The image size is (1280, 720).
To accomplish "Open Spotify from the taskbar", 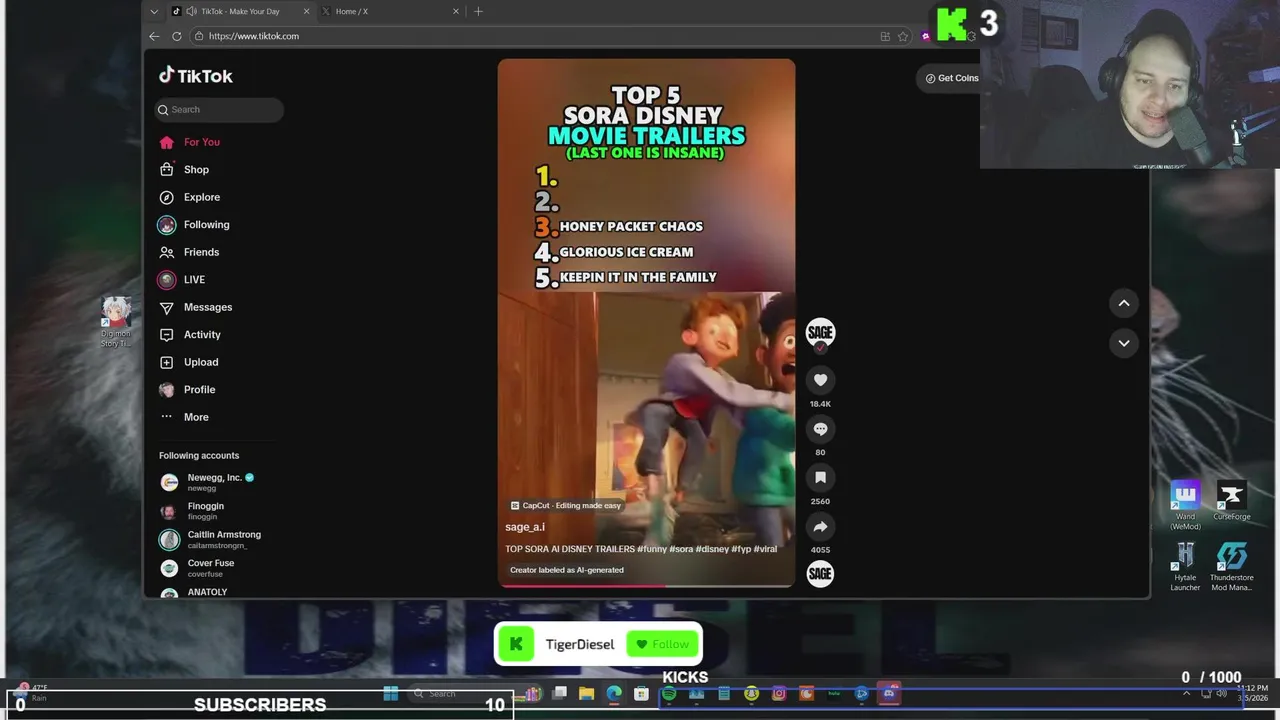I will click(669, 693).
